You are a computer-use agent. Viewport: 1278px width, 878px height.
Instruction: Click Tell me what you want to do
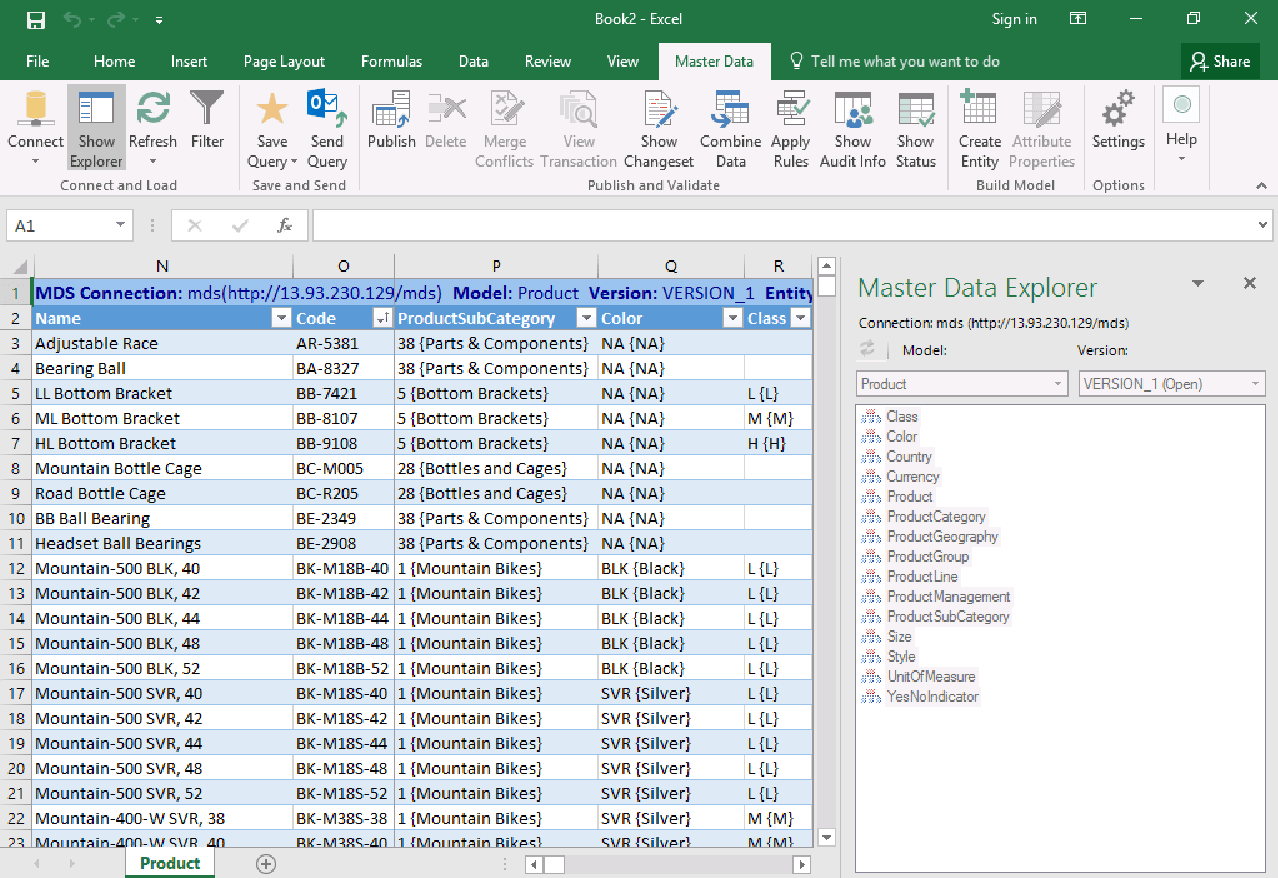coord(895,61)
